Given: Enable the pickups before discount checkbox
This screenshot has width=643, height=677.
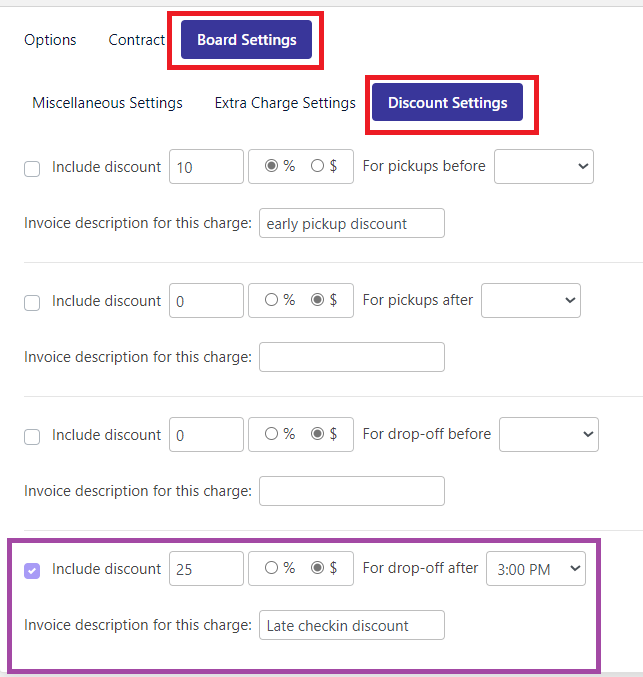Looking at the screenshot, I should pos(32,169).
